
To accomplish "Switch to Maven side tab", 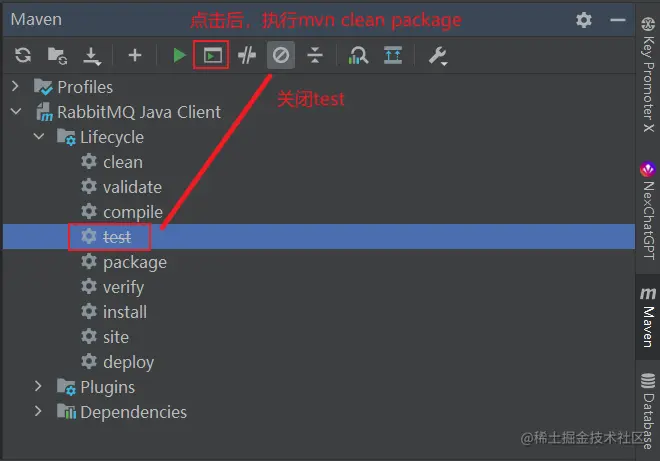I will click(648, 317).
